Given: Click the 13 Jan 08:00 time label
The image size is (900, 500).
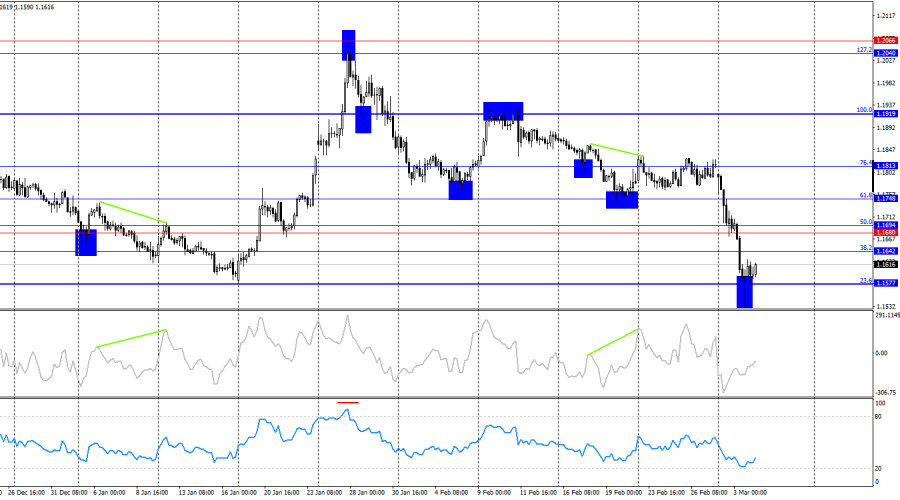Looking at the screenshot, I should pos(196,493).
